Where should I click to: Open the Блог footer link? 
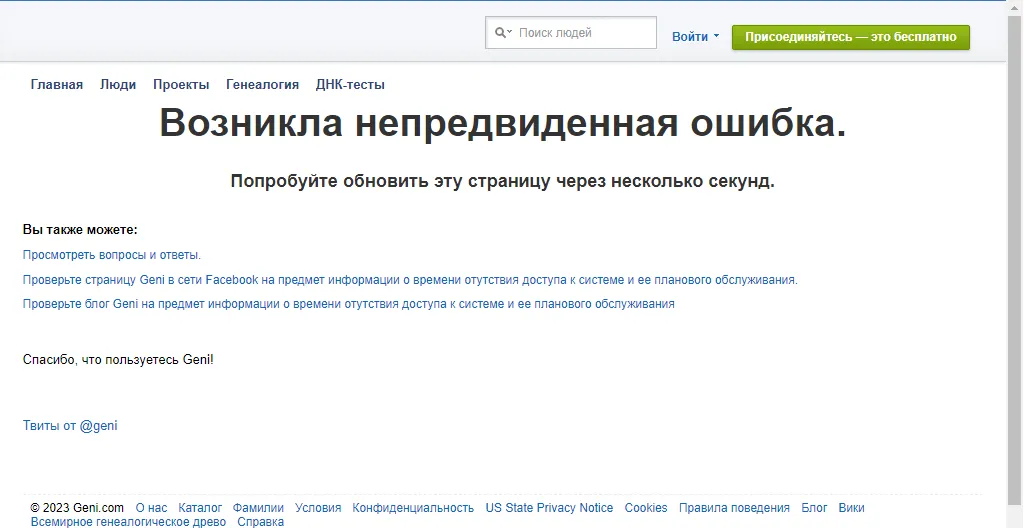(814, 508)
